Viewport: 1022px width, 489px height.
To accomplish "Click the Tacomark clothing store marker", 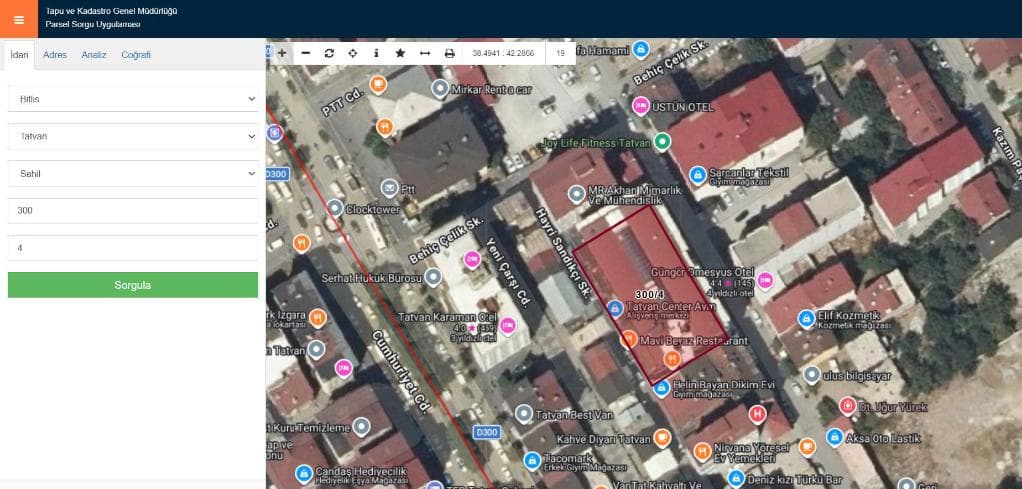I will pos(532,460).
